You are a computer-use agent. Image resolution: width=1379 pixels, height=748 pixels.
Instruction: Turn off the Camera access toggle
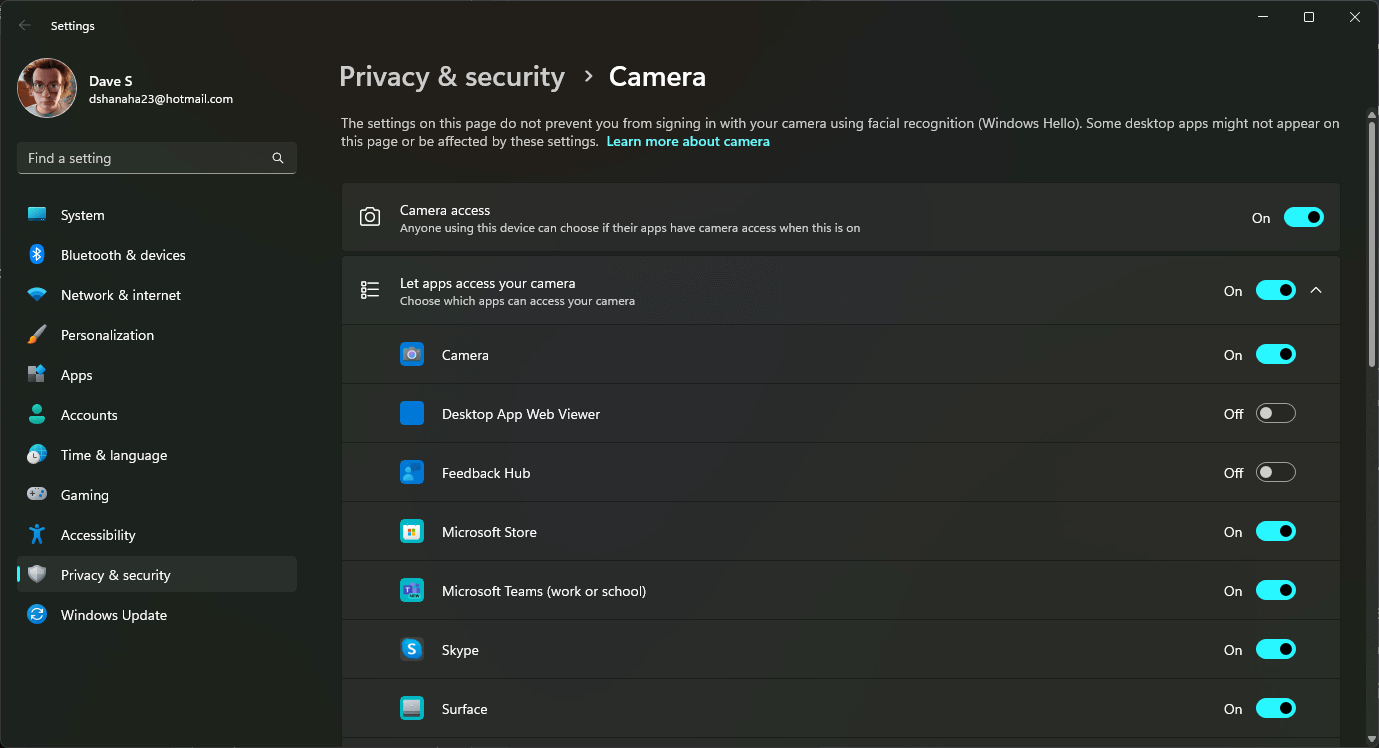click(1304, 217)
